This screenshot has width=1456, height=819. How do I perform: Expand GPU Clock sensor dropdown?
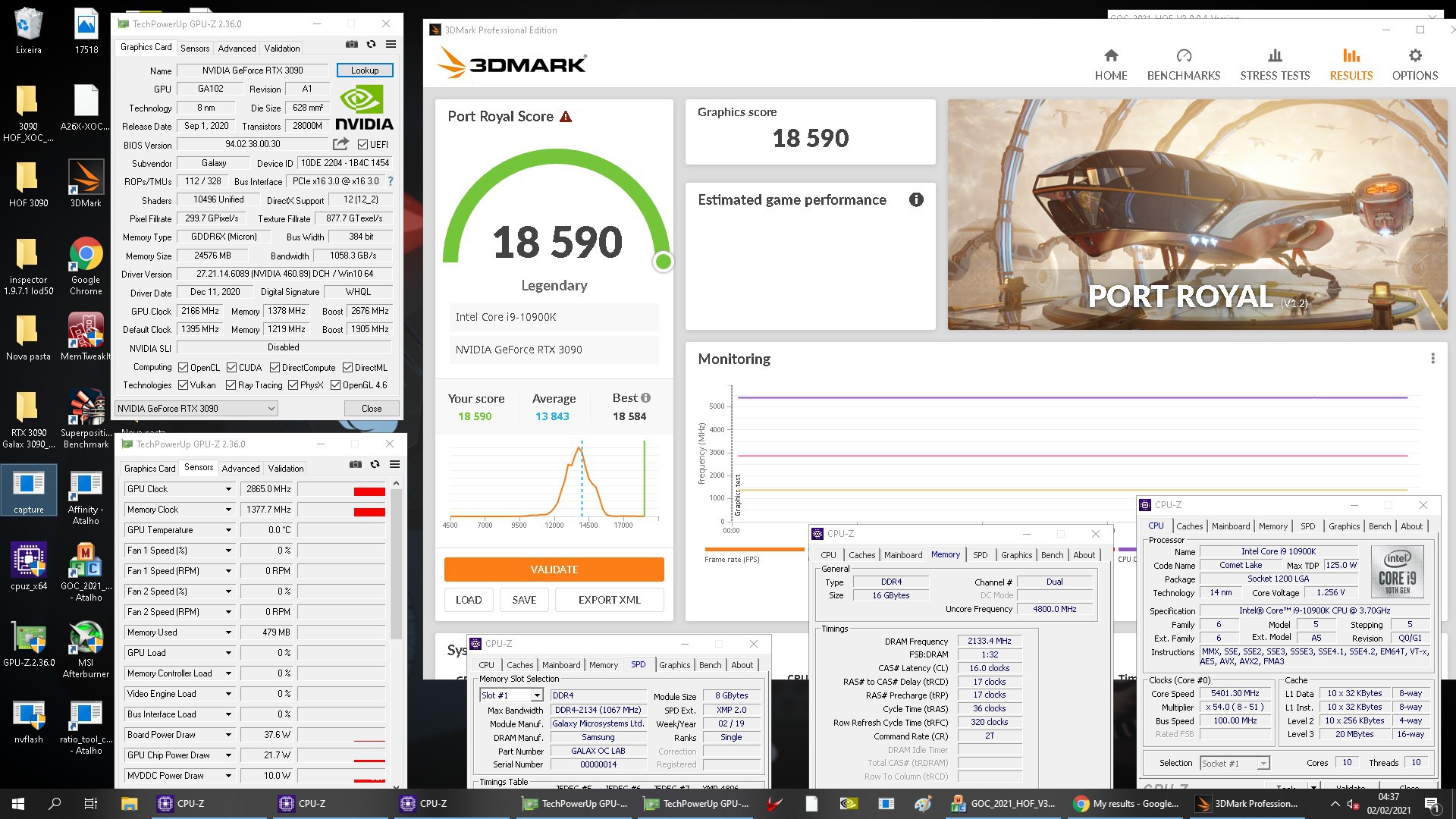228,489
